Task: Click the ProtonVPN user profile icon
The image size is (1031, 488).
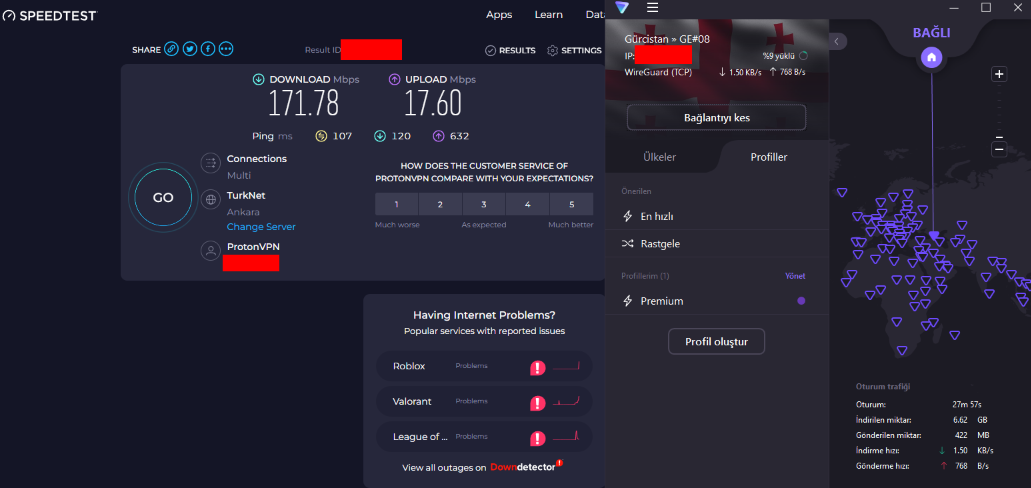Action: [x=210, y=251]
